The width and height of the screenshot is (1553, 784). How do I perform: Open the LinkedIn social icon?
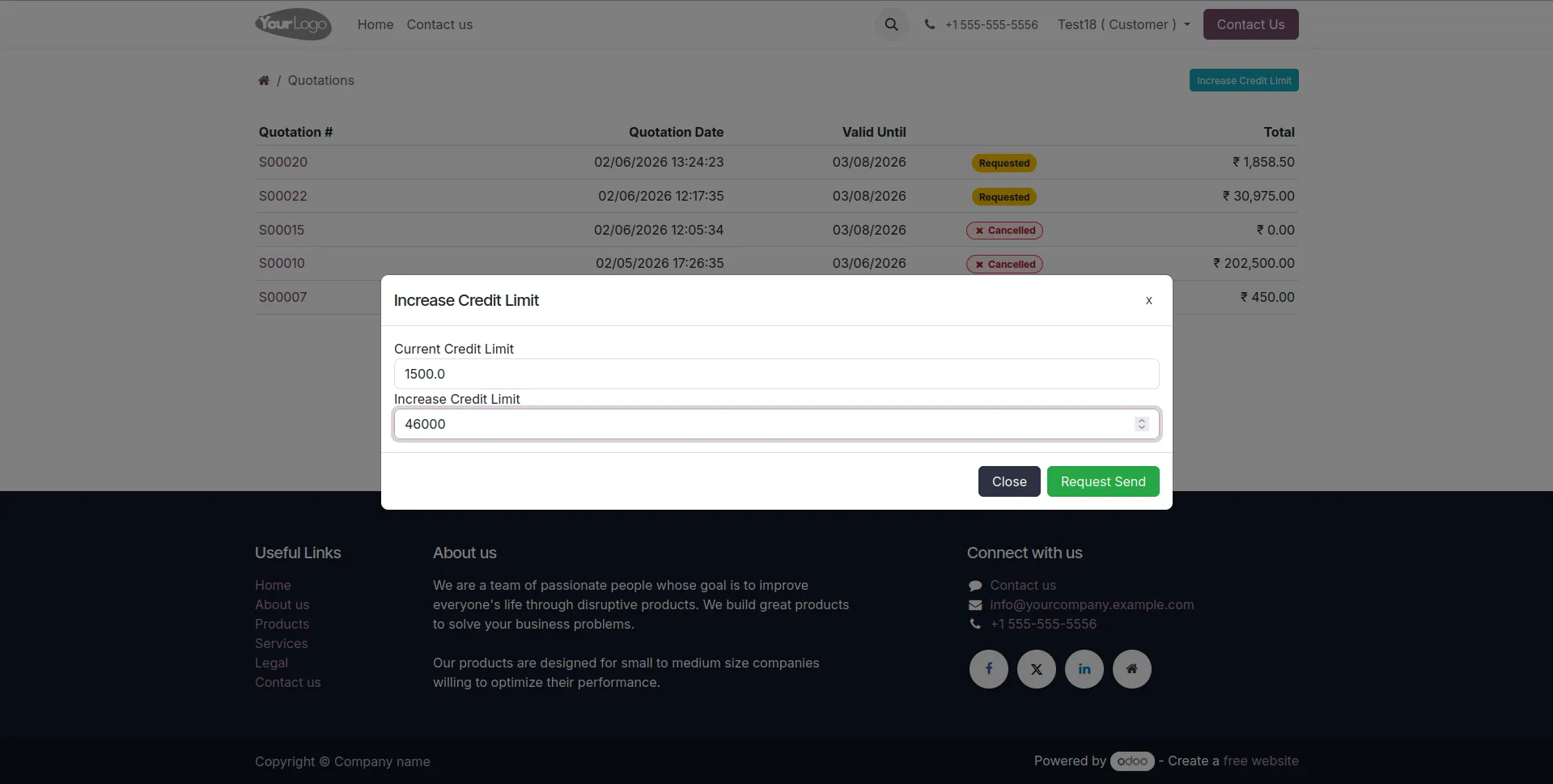click(x=1084, y=669)
